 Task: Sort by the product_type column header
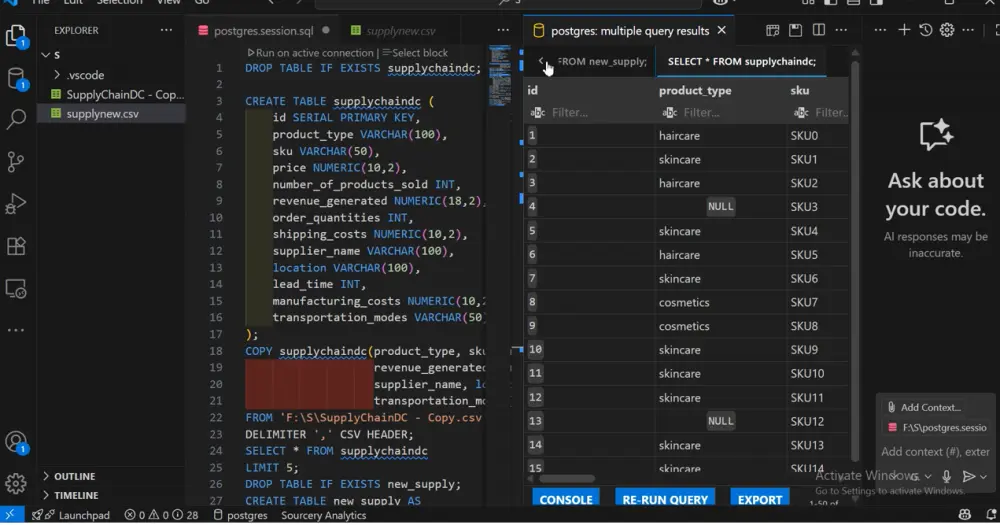695,91
